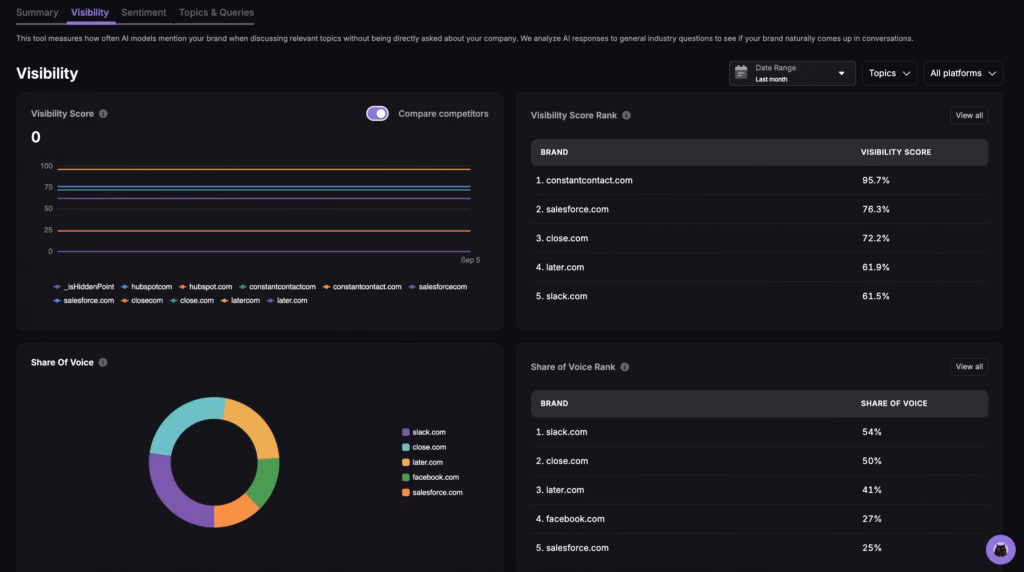Toggle the Compare competitors switch
Viewport: 1024px width, 572px height.
point(377,114)
